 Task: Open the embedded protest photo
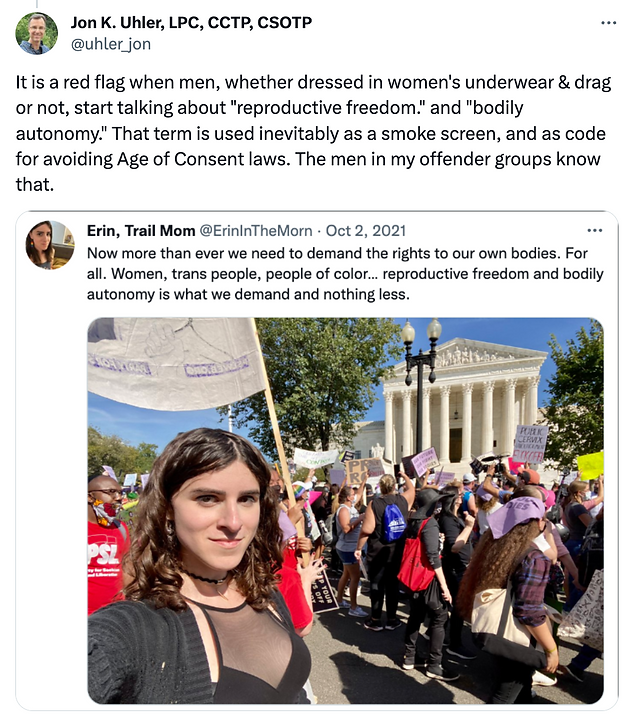pyautogui.click(x=345, y=510)
